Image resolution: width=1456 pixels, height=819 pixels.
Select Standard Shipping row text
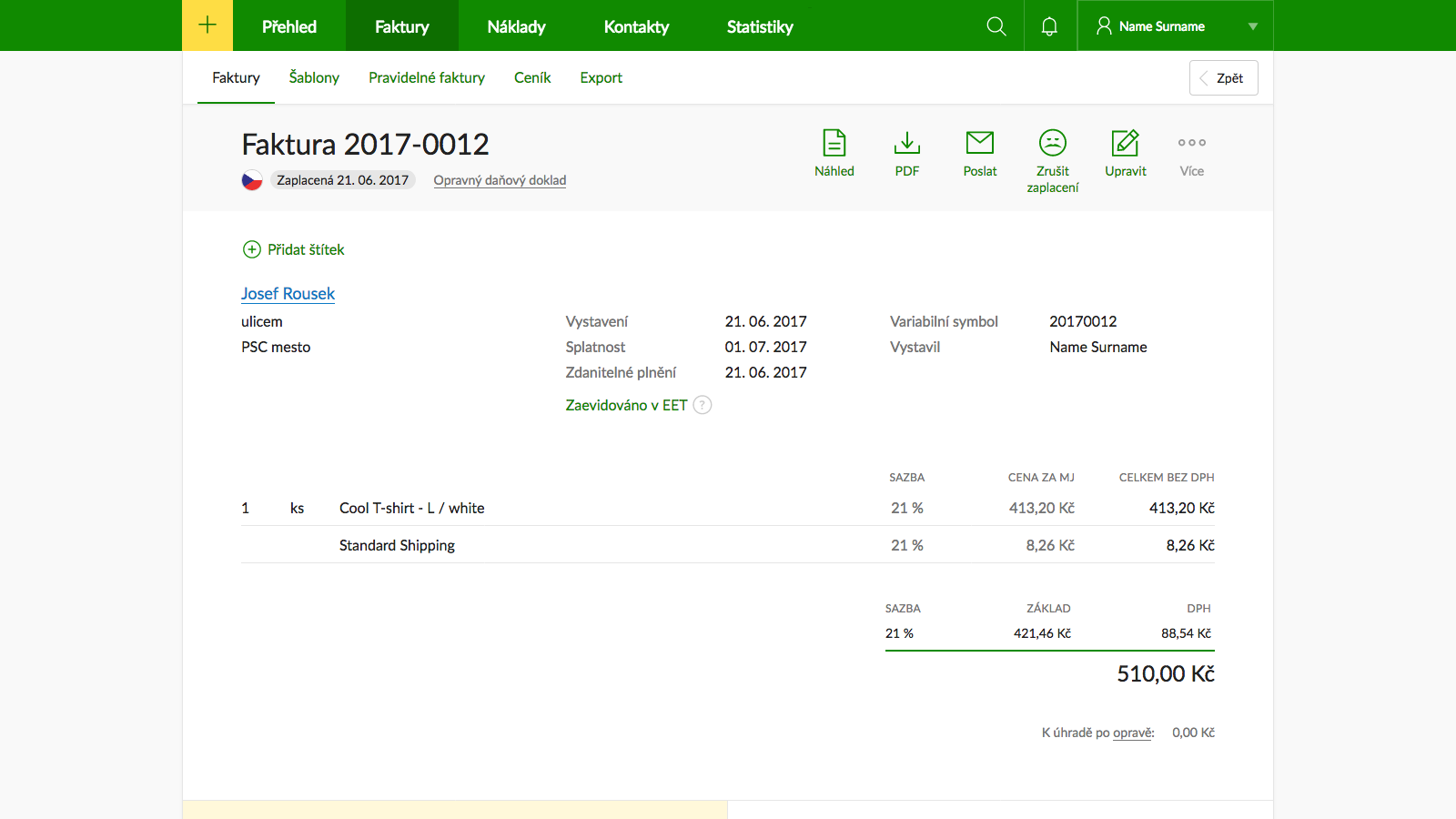pyautogui.click(x=397, y=545)
